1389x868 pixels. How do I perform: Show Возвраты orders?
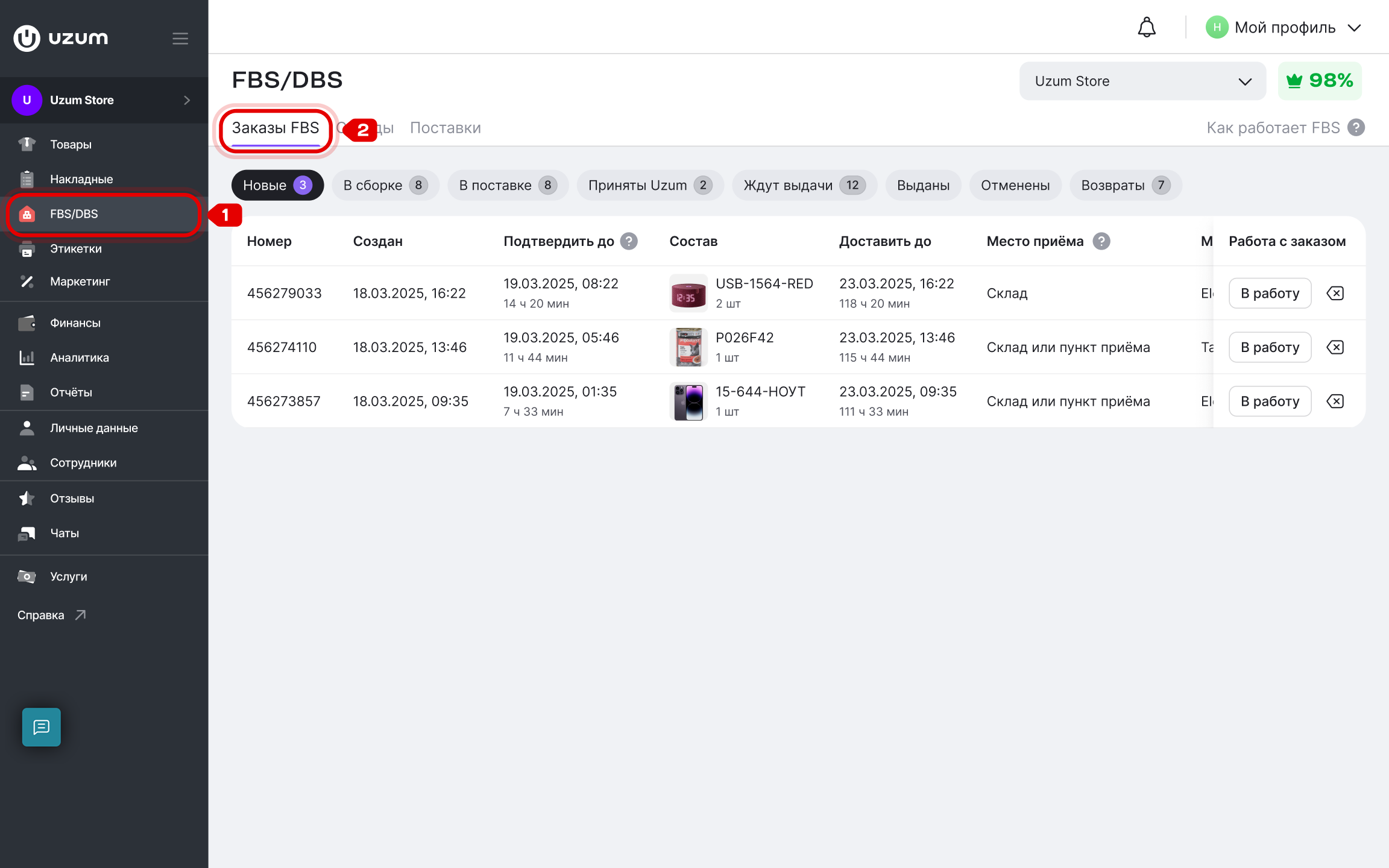pos(1126,185)
